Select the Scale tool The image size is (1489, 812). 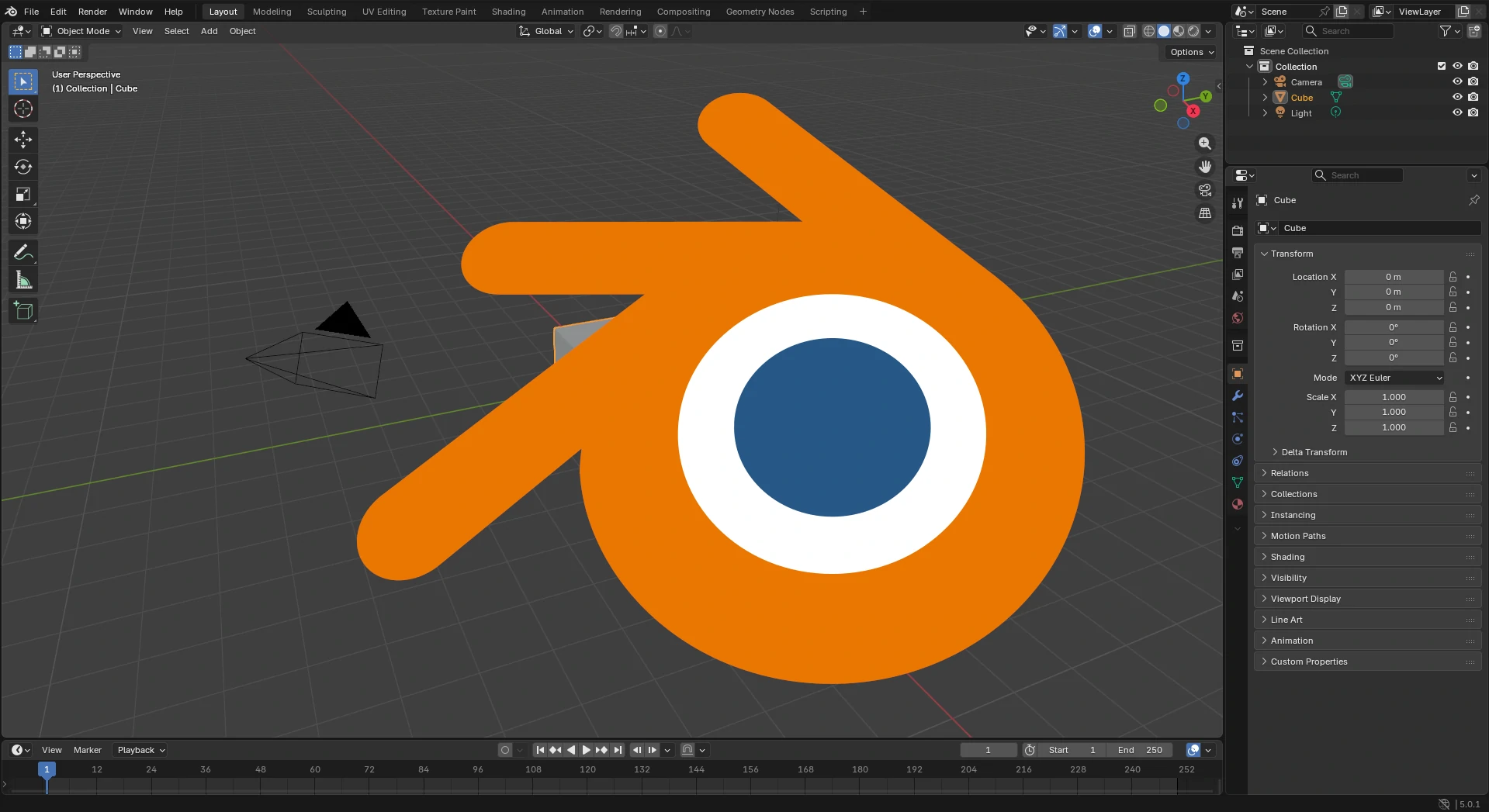click(x=23, y=194)
